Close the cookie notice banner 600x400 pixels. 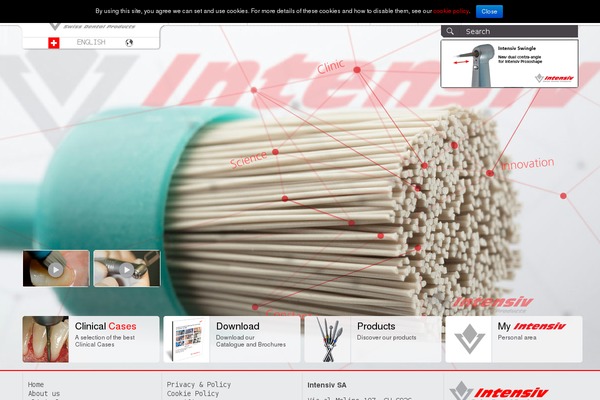[x=489, y=10]
